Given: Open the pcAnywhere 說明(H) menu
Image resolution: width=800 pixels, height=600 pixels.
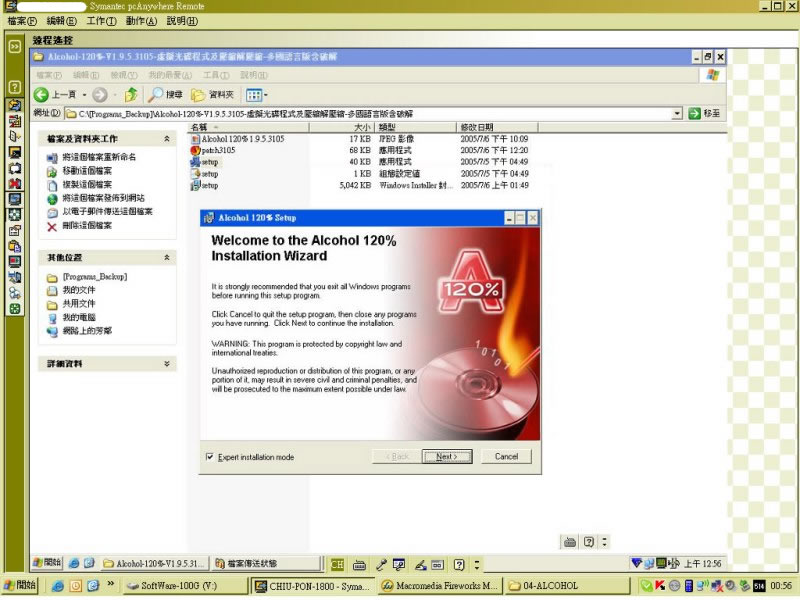Looking at the screenshot, I should pos(182,21).
